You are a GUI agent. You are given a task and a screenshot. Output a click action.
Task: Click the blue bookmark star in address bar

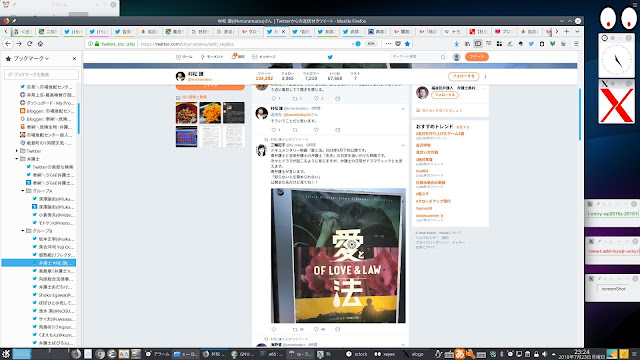pos(407,44)
